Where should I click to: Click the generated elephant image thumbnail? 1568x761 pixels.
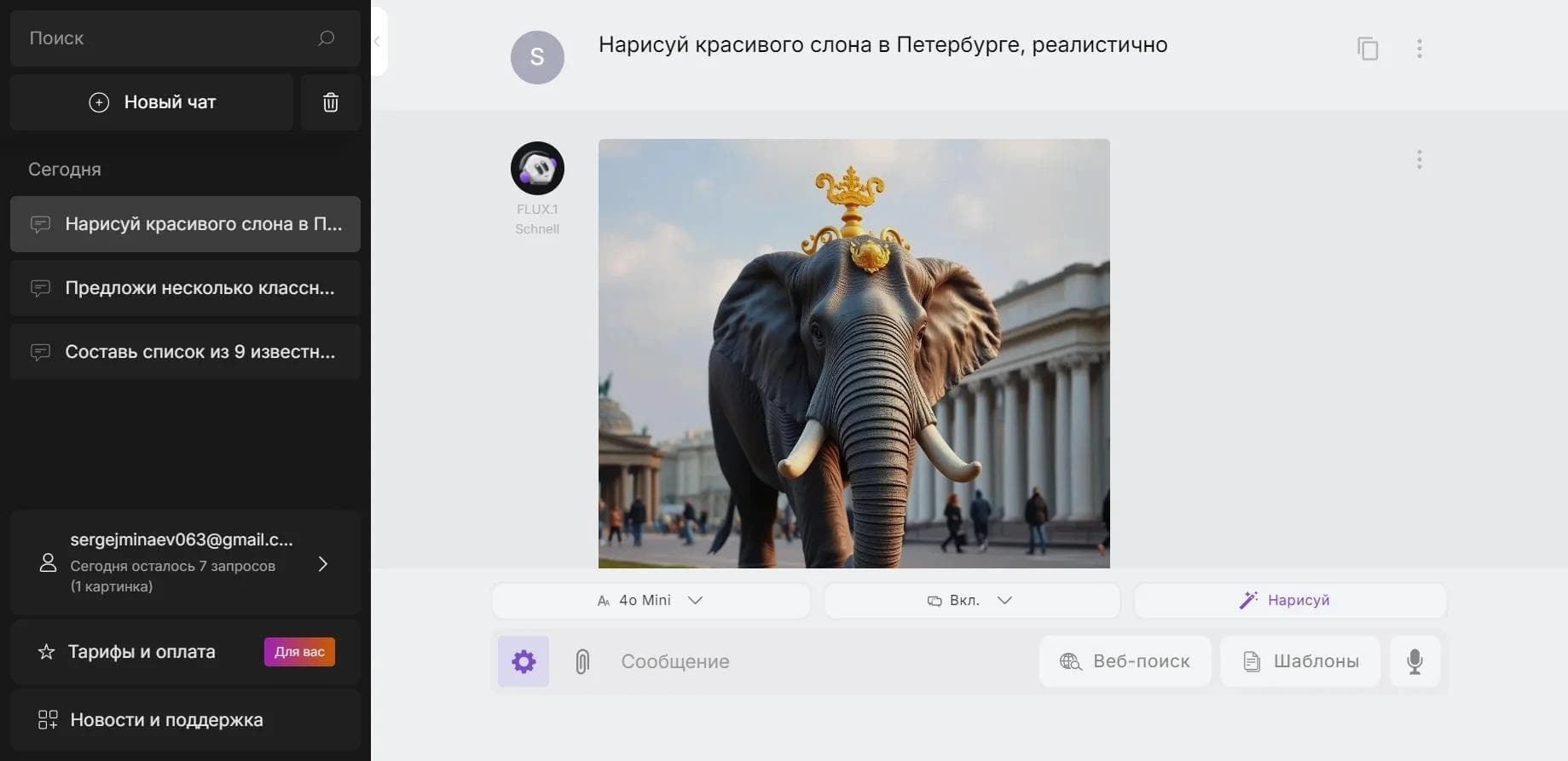point(854,354)
